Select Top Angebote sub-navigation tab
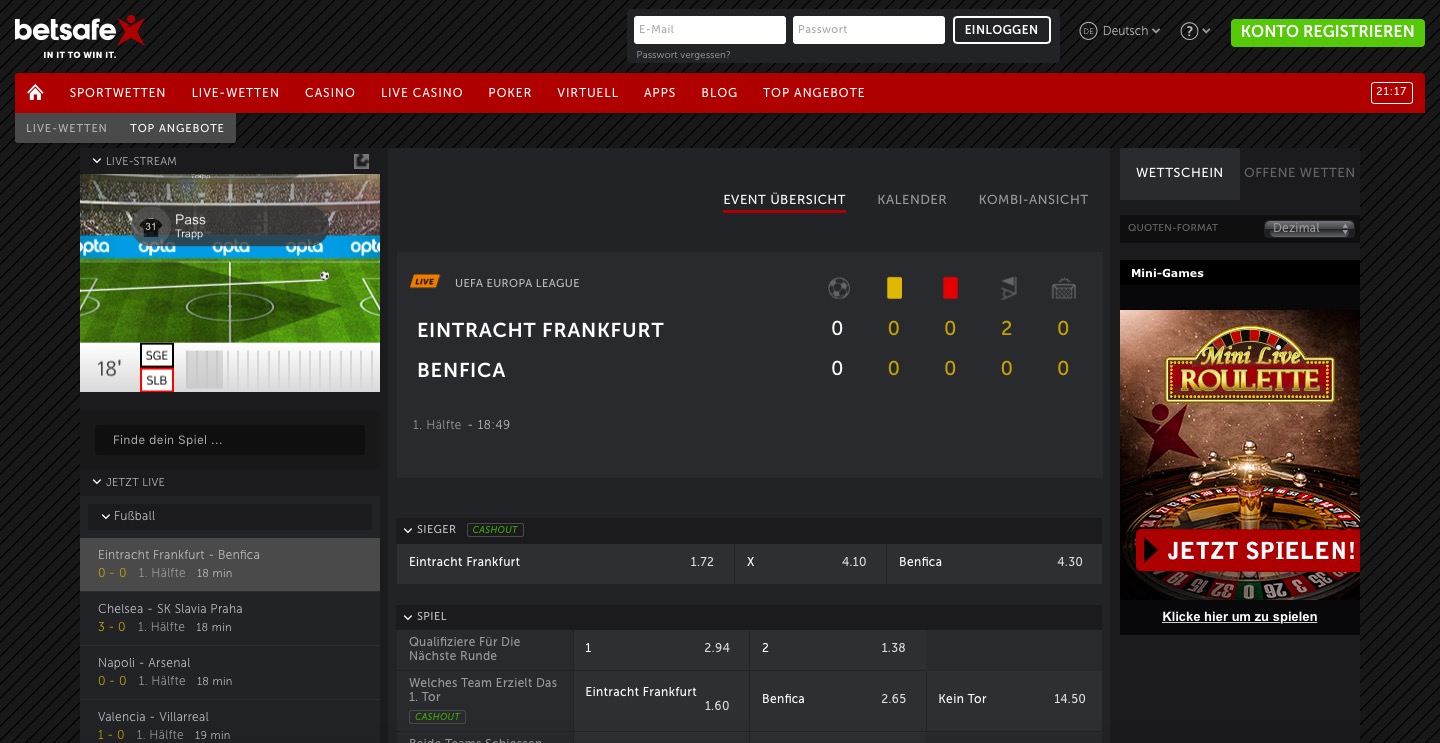The image size is (1440, 743). [177, 128]
